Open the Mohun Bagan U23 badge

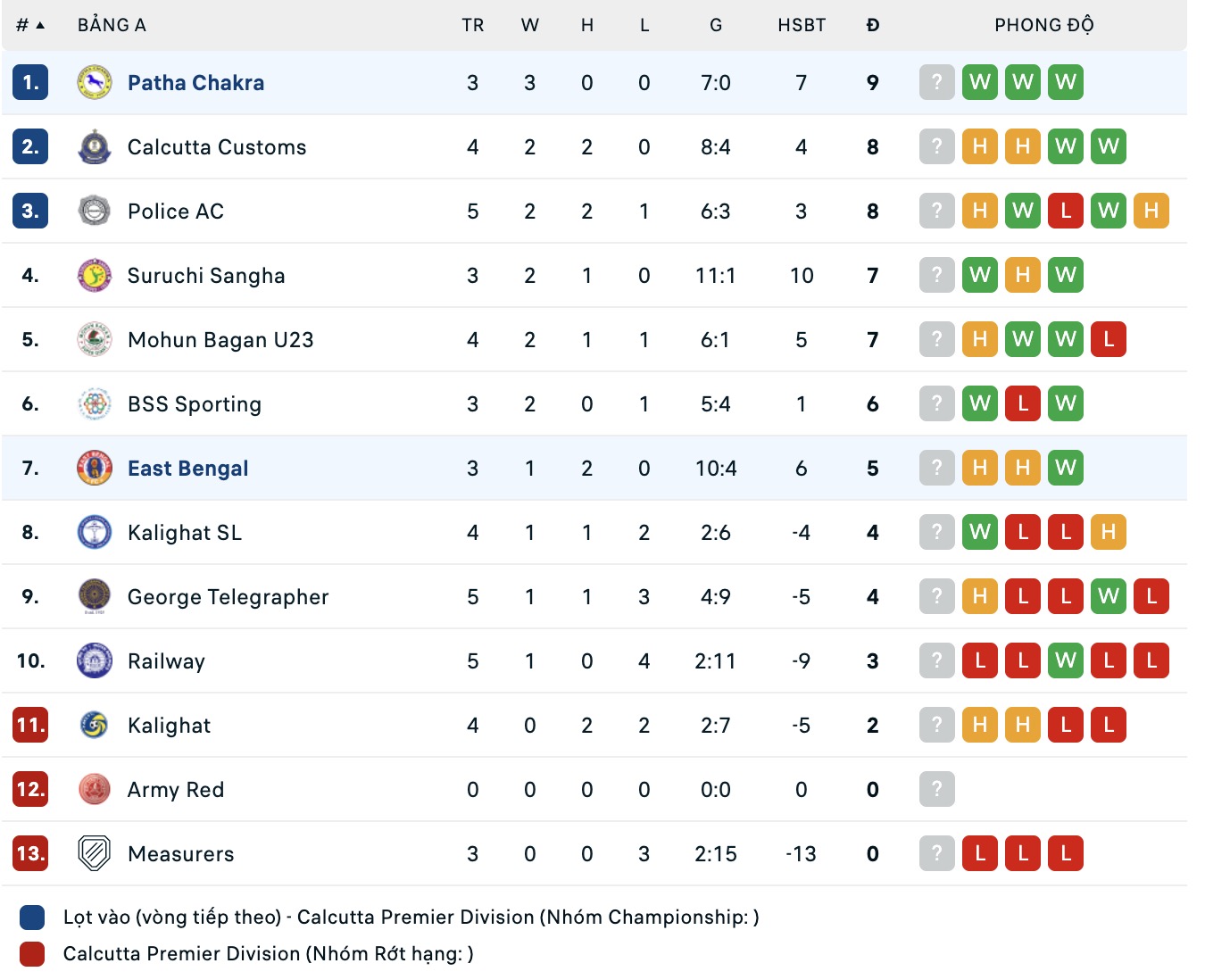[94, 339]
